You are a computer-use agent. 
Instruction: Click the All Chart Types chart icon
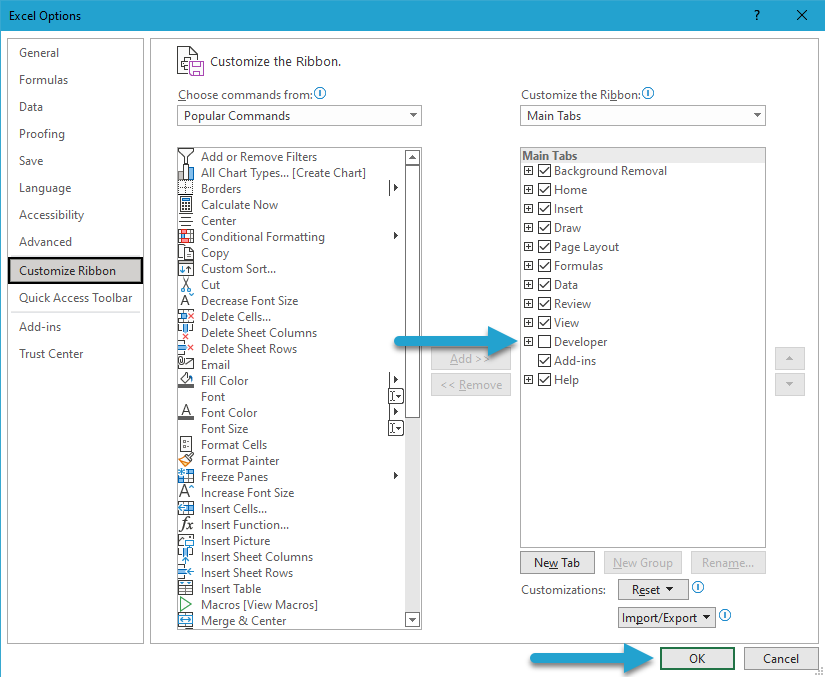pyautogui.click(x=186, y=173)
